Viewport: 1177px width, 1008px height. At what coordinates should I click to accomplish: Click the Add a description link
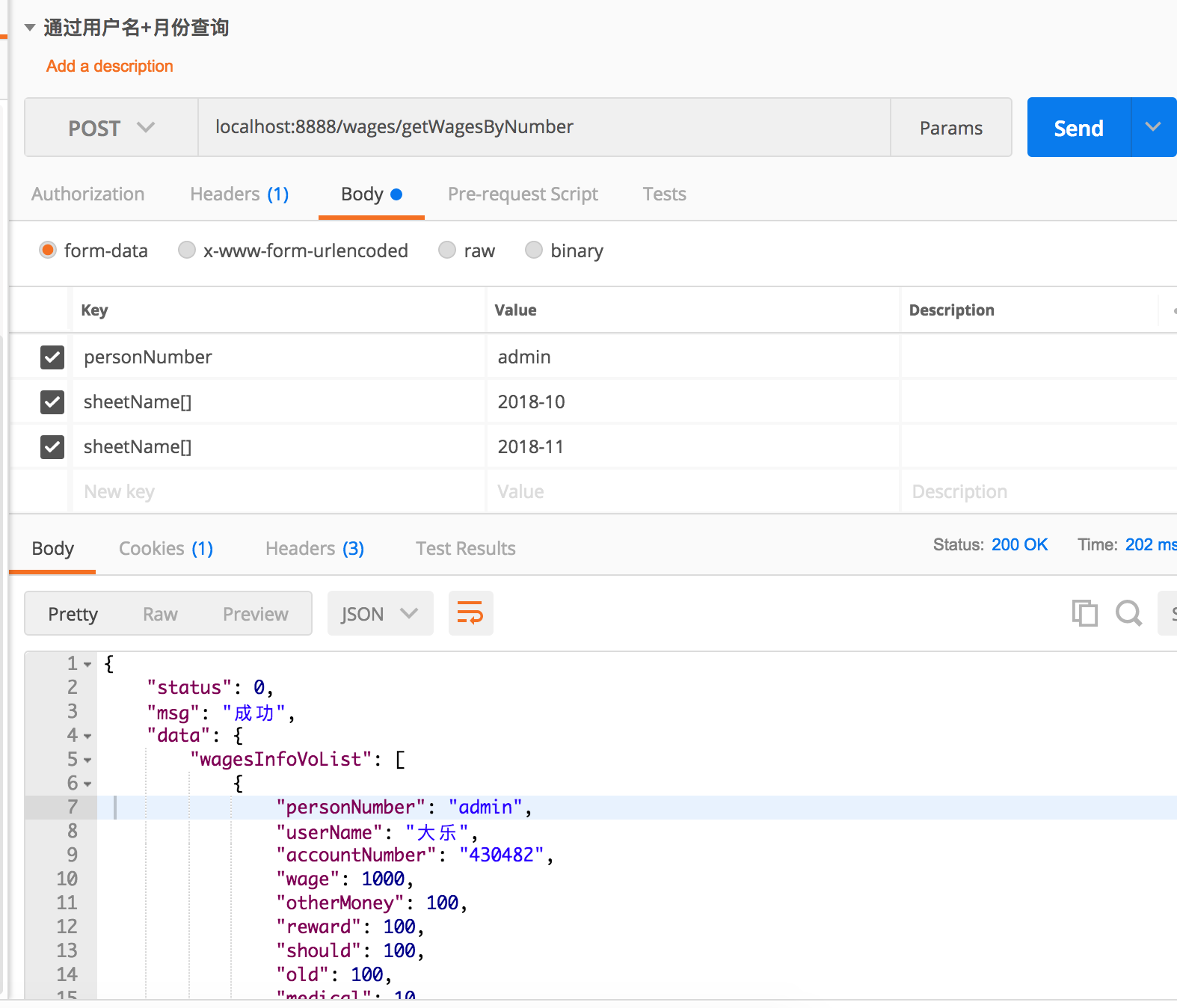(110, 66)
